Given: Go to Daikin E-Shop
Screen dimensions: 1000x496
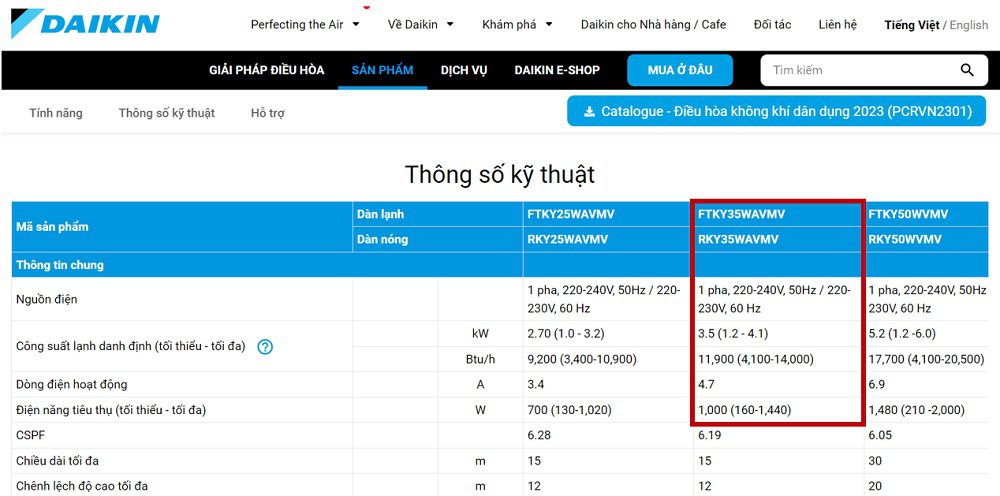Looking at the screenshot, I should 557,70.
